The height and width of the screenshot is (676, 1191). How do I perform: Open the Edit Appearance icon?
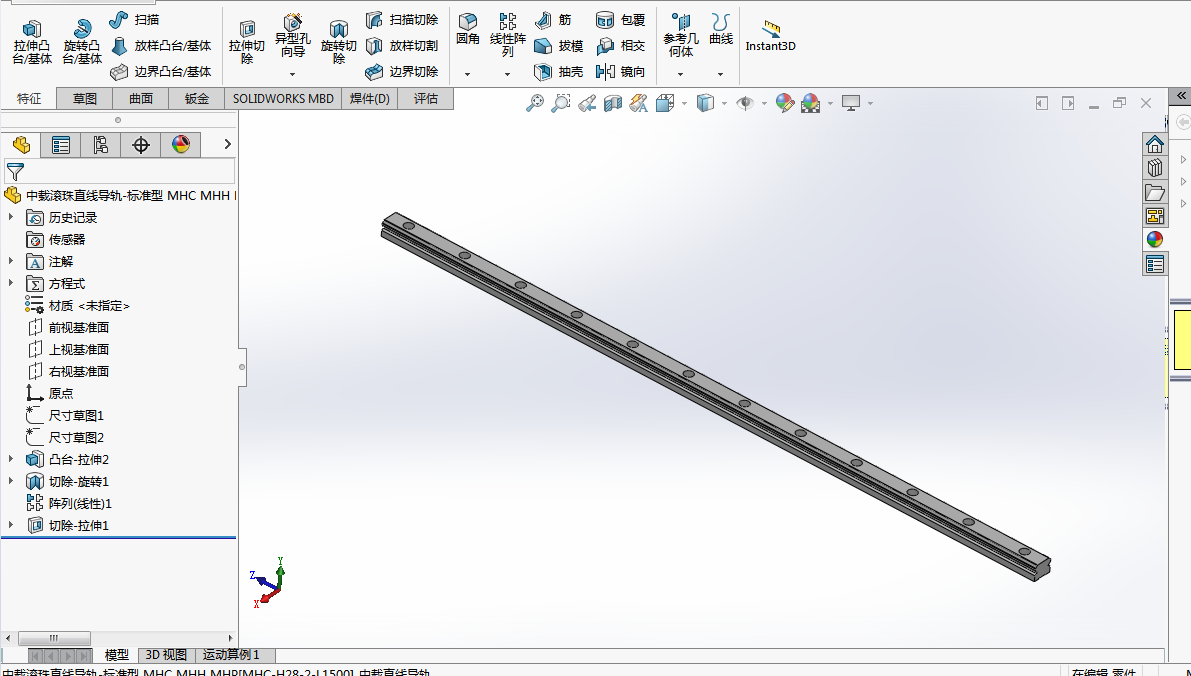point(785,103)
